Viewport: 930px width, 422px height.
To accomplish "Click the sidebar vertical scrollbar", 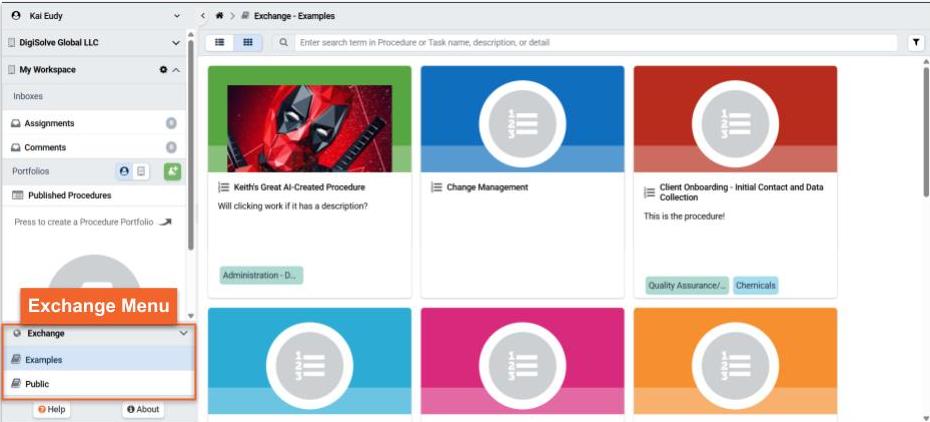I will (190, 145).
